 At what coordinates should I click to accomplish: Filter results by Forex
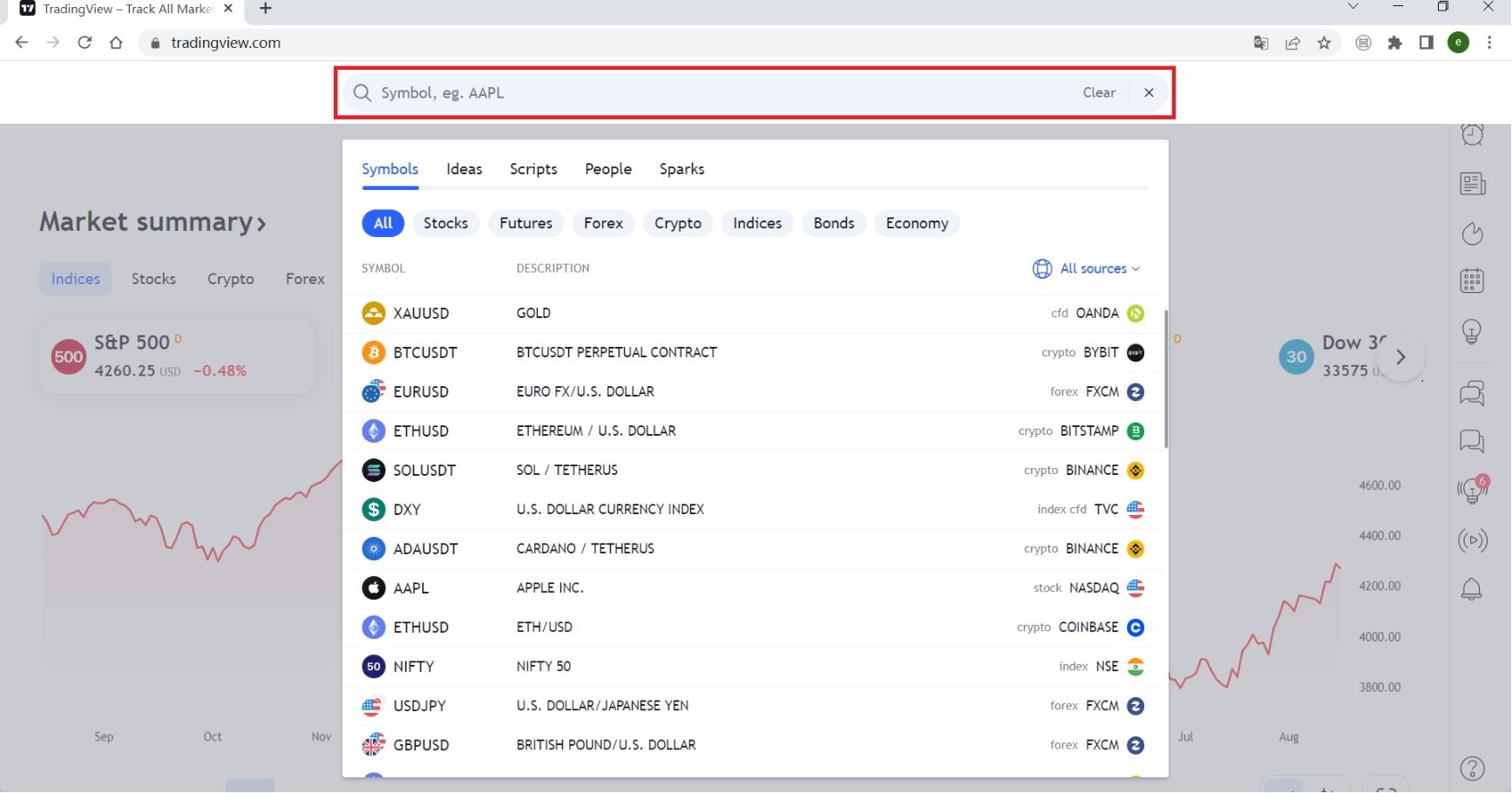click(603, 223)
